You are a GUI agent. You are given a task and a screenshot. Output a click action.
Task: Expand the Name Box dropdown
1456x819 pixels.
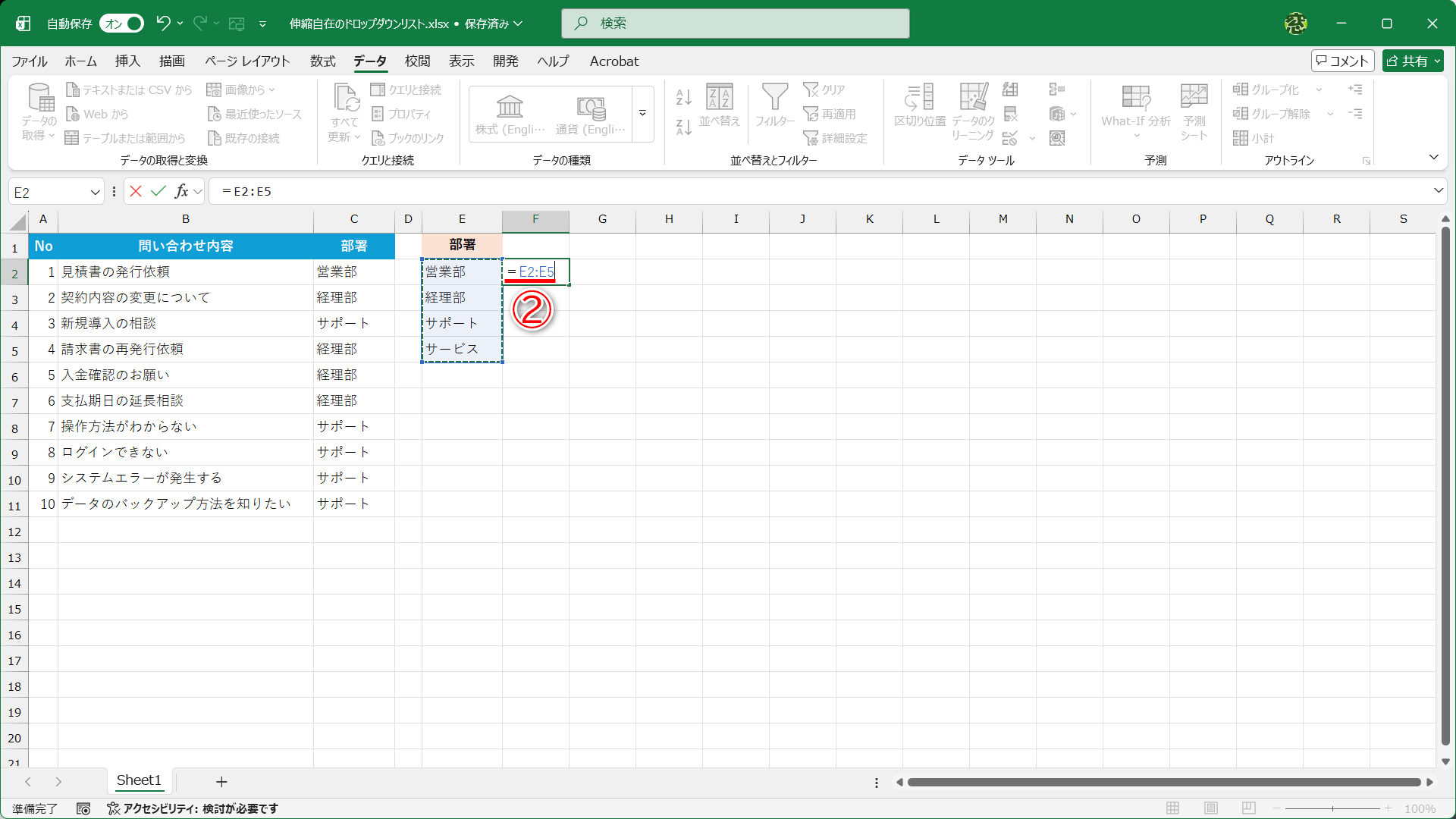point(95,192)
